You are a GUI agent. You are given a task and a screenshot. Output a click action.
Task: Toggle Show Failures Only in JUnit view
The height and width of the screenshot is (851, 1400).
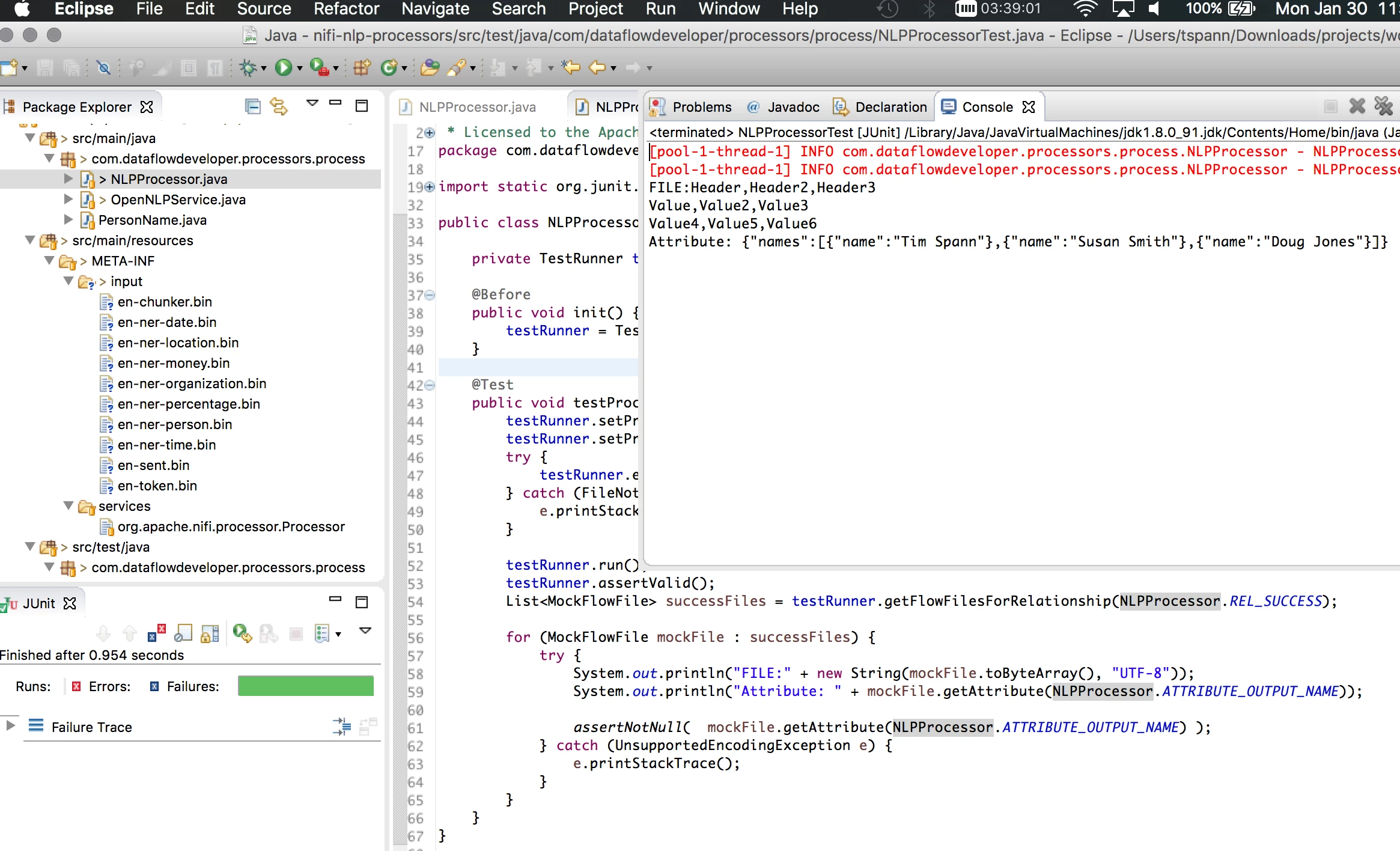[x=157, y=633]
